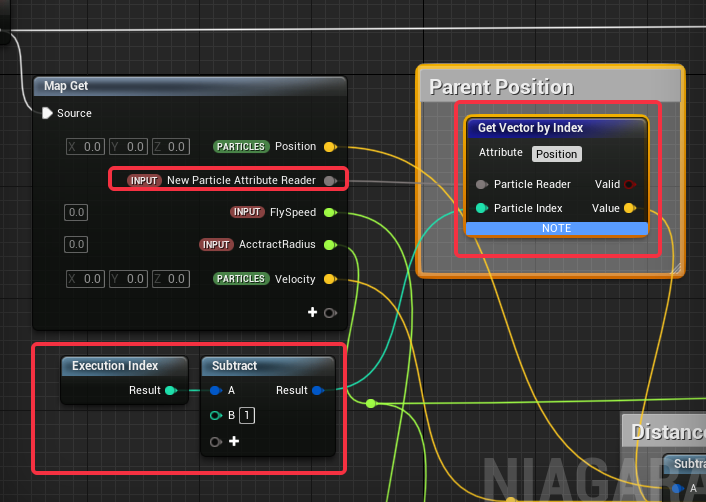Click the Position output pin on Map Get

pos(329,147)
